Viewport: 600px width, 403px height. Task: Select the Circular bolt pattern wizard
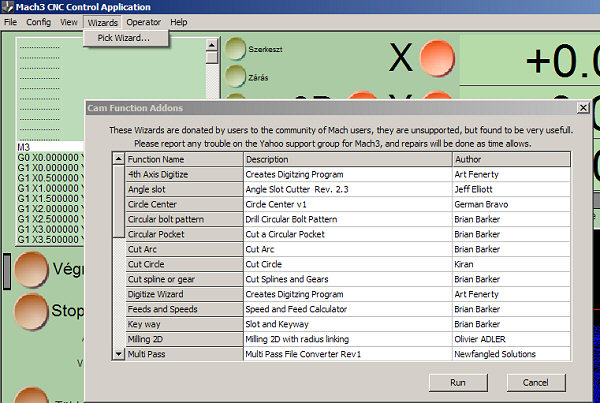[184, 219]
